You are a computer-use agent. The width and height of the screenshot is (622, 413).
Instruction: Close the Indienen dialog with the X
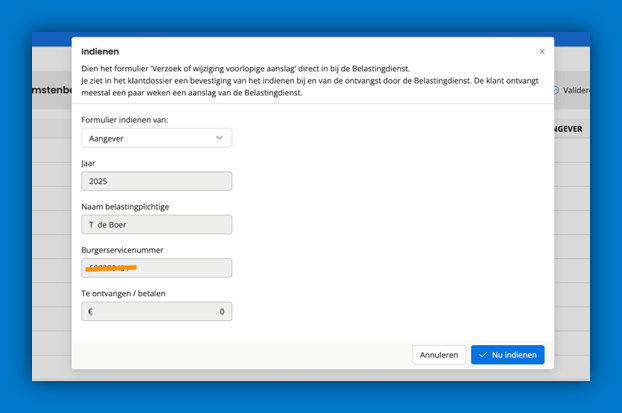click(542, 51)
